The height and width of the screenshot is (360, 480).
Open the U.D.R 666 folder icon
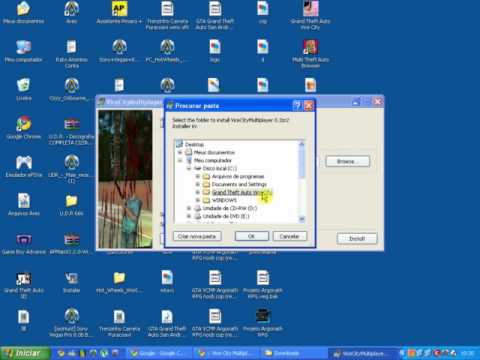coord(71,205)
